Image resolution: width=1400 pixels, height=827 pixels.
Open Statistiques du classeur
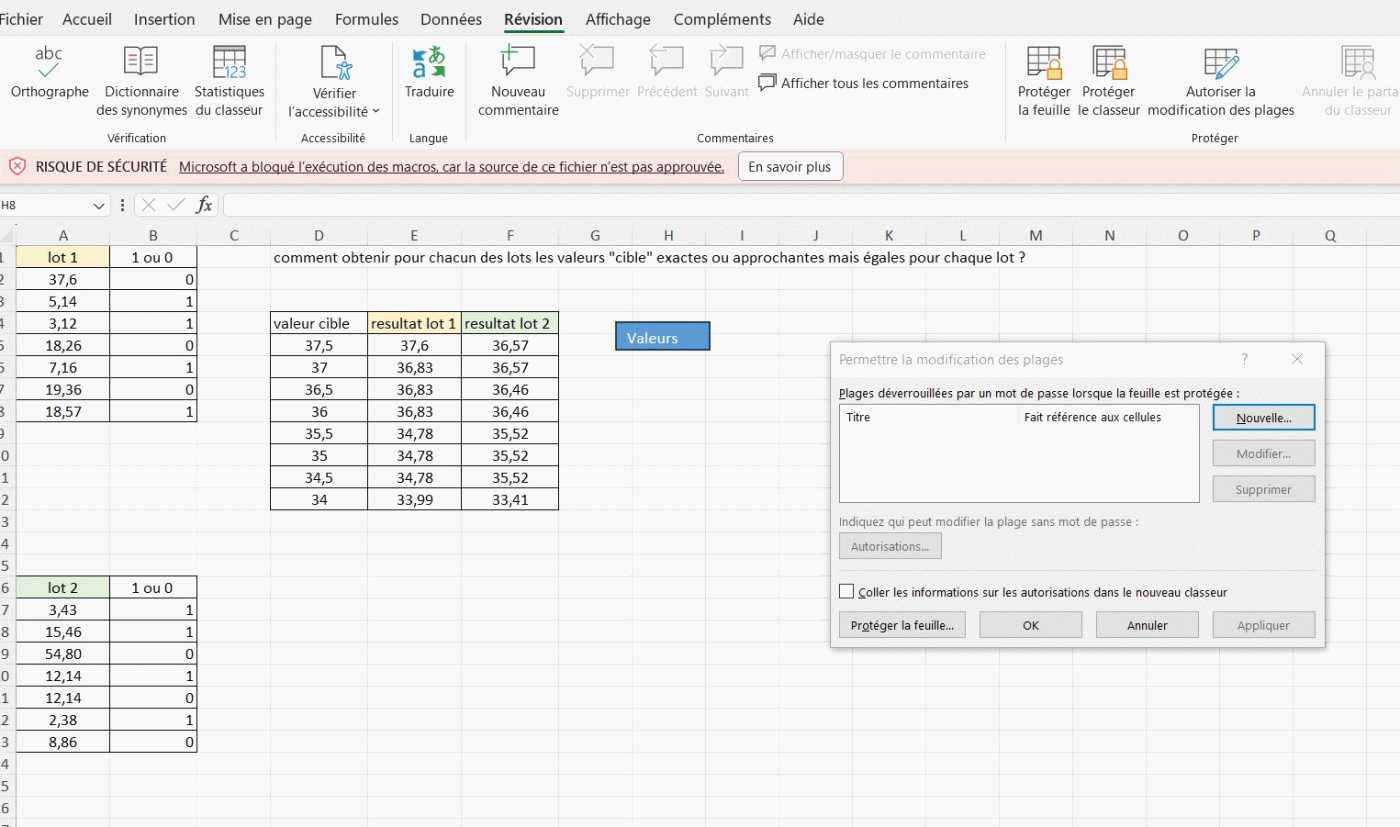click(x=229, y=62)
